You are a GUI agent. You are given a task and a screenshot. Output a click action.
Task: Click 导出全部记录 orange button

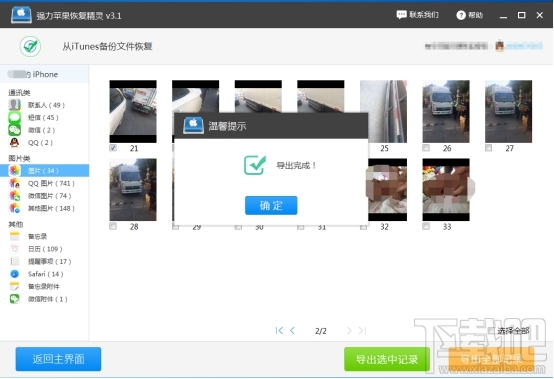click(491, 359)
